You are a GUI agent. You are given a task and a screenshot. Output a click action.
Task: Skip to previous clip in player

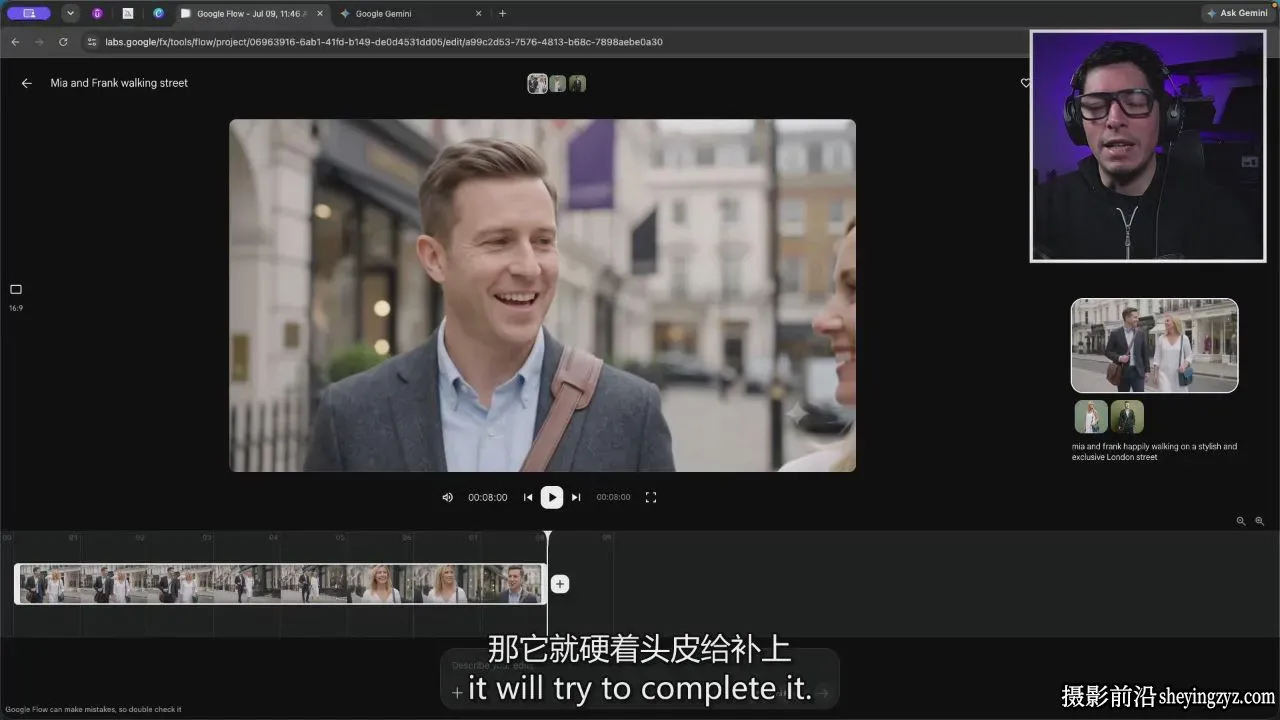pyautogui.click(x=528, y=497)
